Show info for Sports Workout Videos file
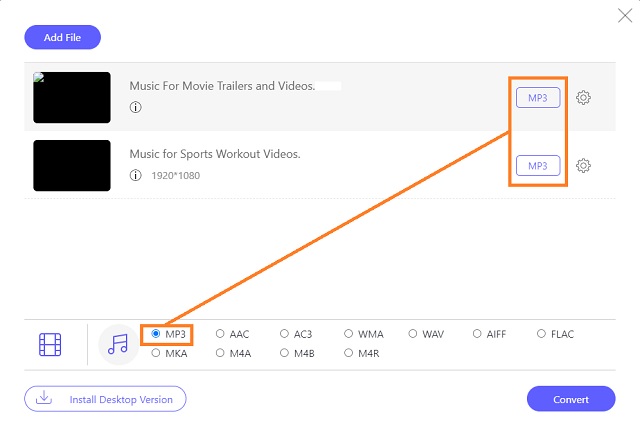This screenshot has height=432, width=640. pyautogui.click(x=136, y=176)
